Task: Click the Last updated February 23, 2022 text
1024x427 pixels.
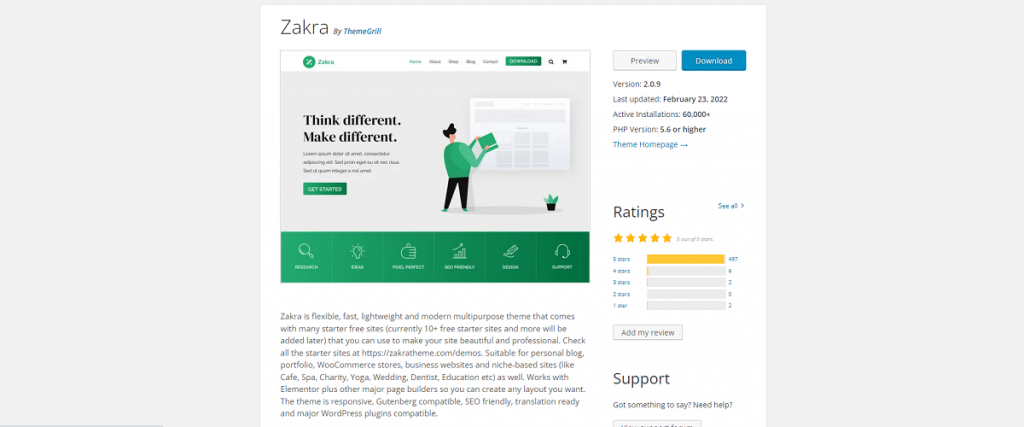Action: pyautogui.click(x=670, y=99)
